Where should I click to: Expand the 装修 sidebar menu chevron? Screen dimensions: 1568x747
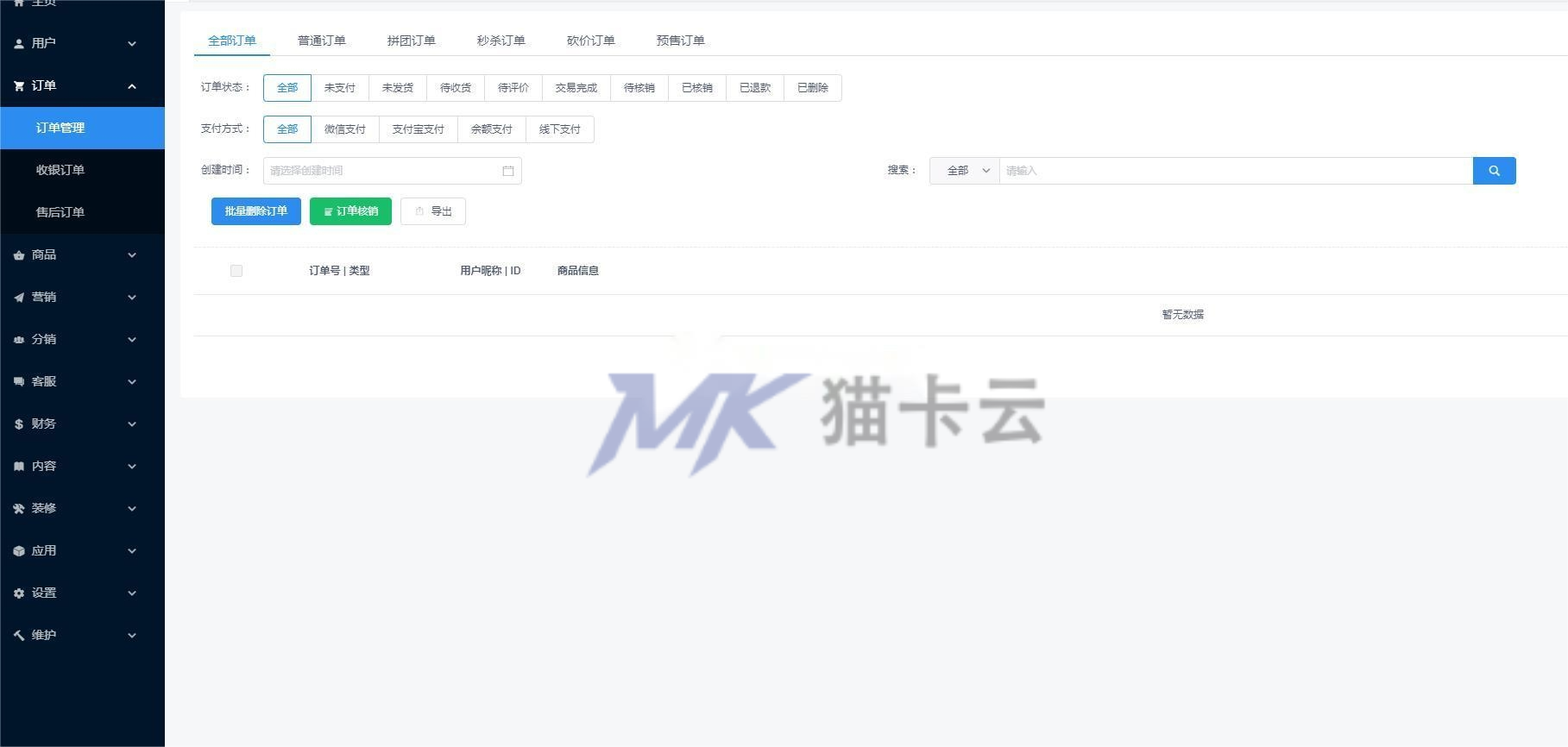pos(132,508)
